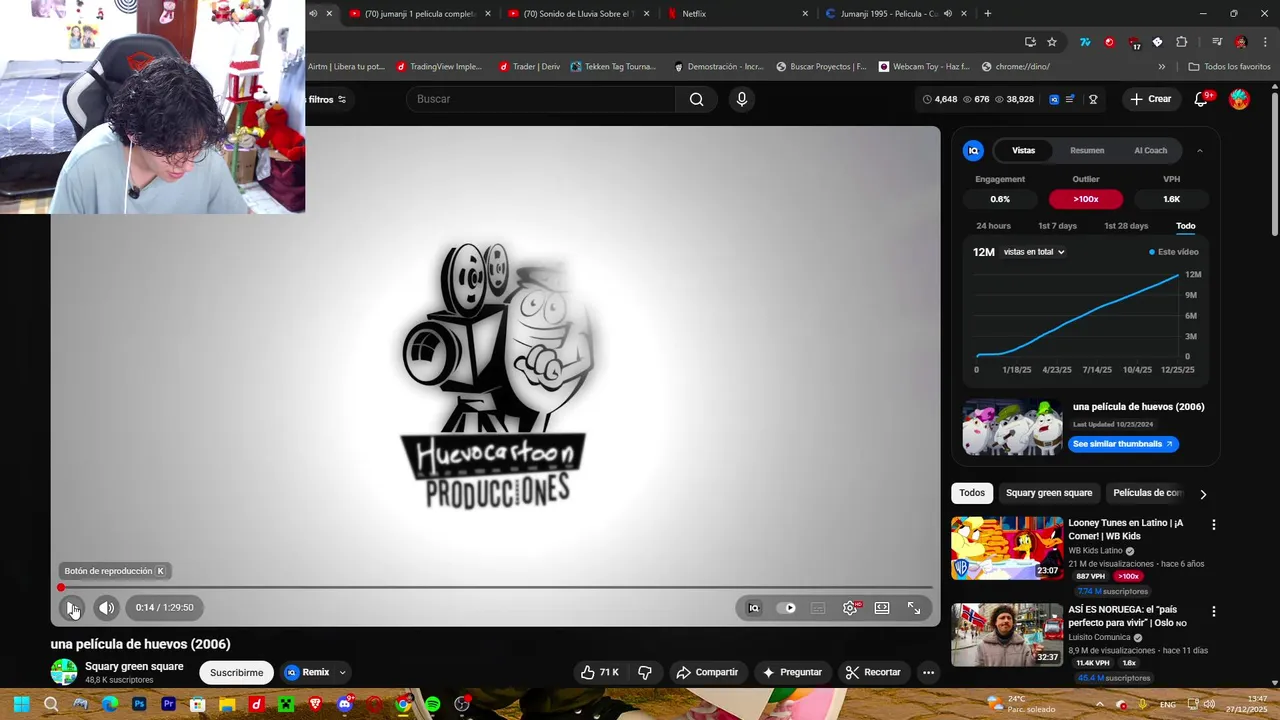Click vidIQ blue IQ icon in stats bar

1054,99
